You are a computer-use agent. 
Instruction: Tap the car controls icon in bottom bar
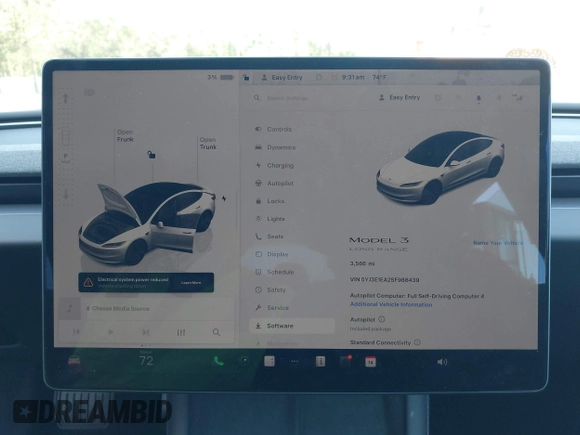pos(74,360)
